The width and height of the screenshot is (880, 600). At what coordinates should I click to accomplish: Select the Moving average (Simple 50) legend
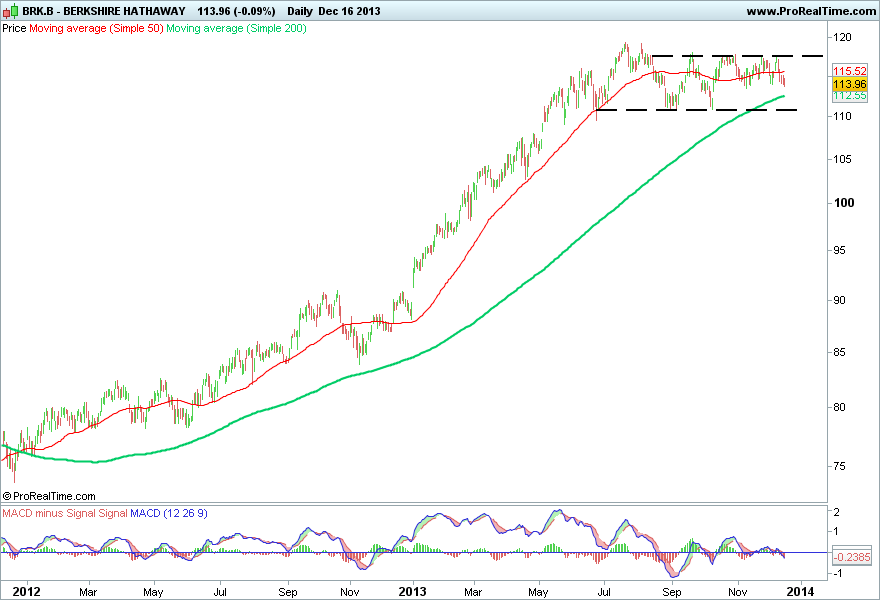[96, 28]
